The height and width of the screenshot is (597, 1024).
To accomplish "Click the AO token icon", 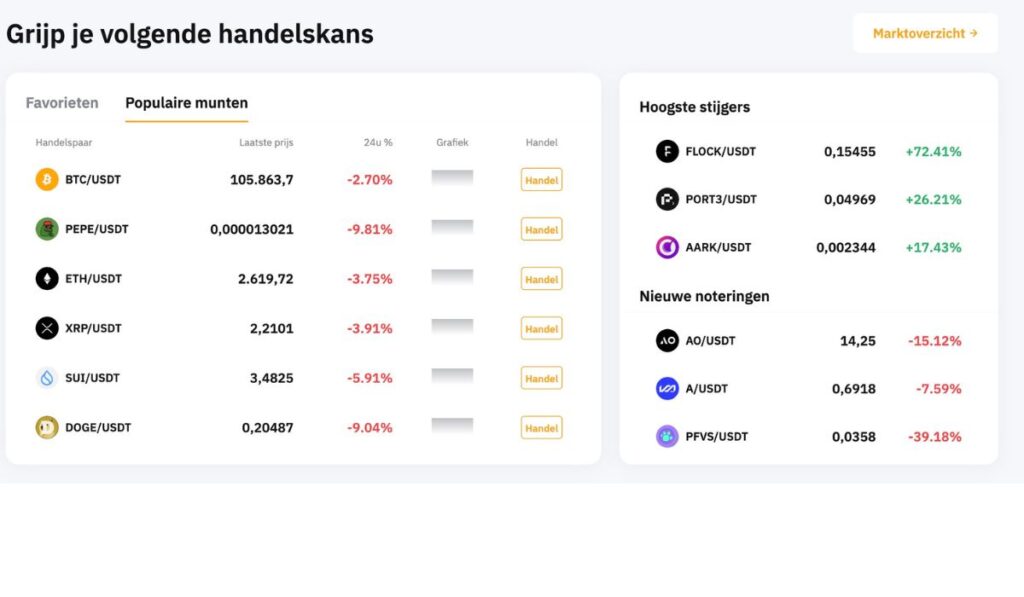I will [667, 341].
